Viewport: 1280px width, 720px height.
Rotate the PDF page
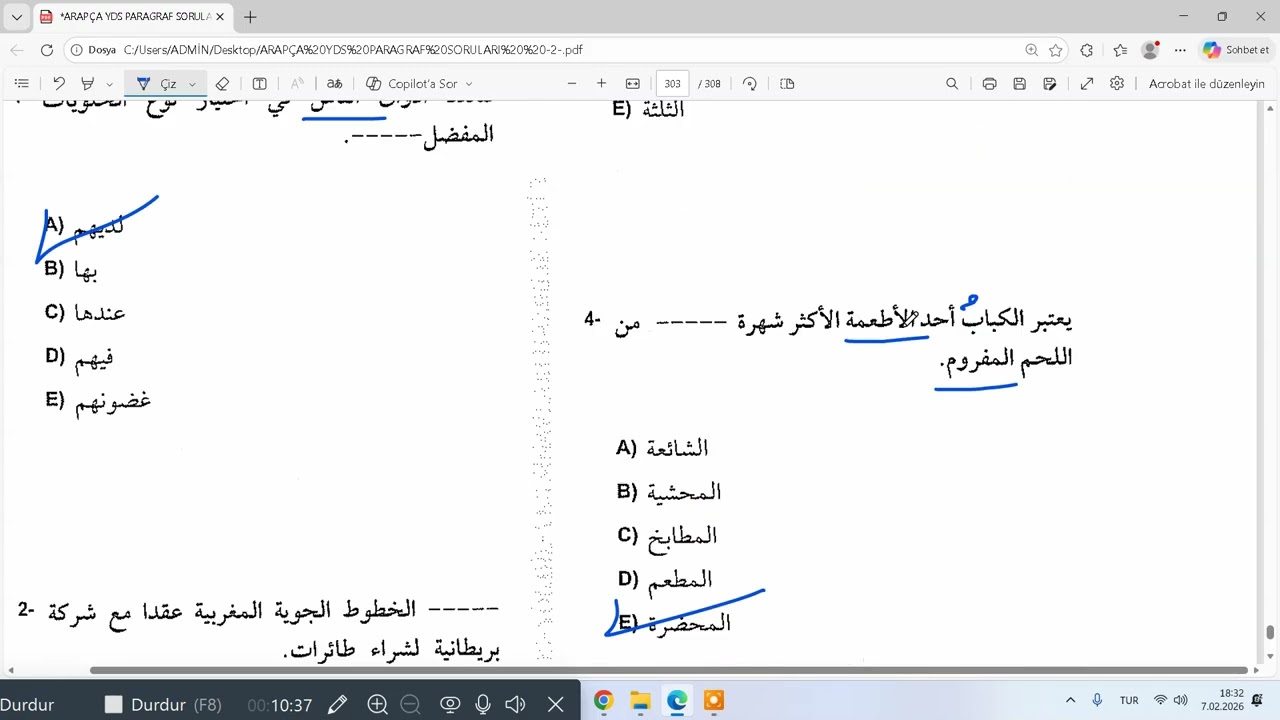750,84
